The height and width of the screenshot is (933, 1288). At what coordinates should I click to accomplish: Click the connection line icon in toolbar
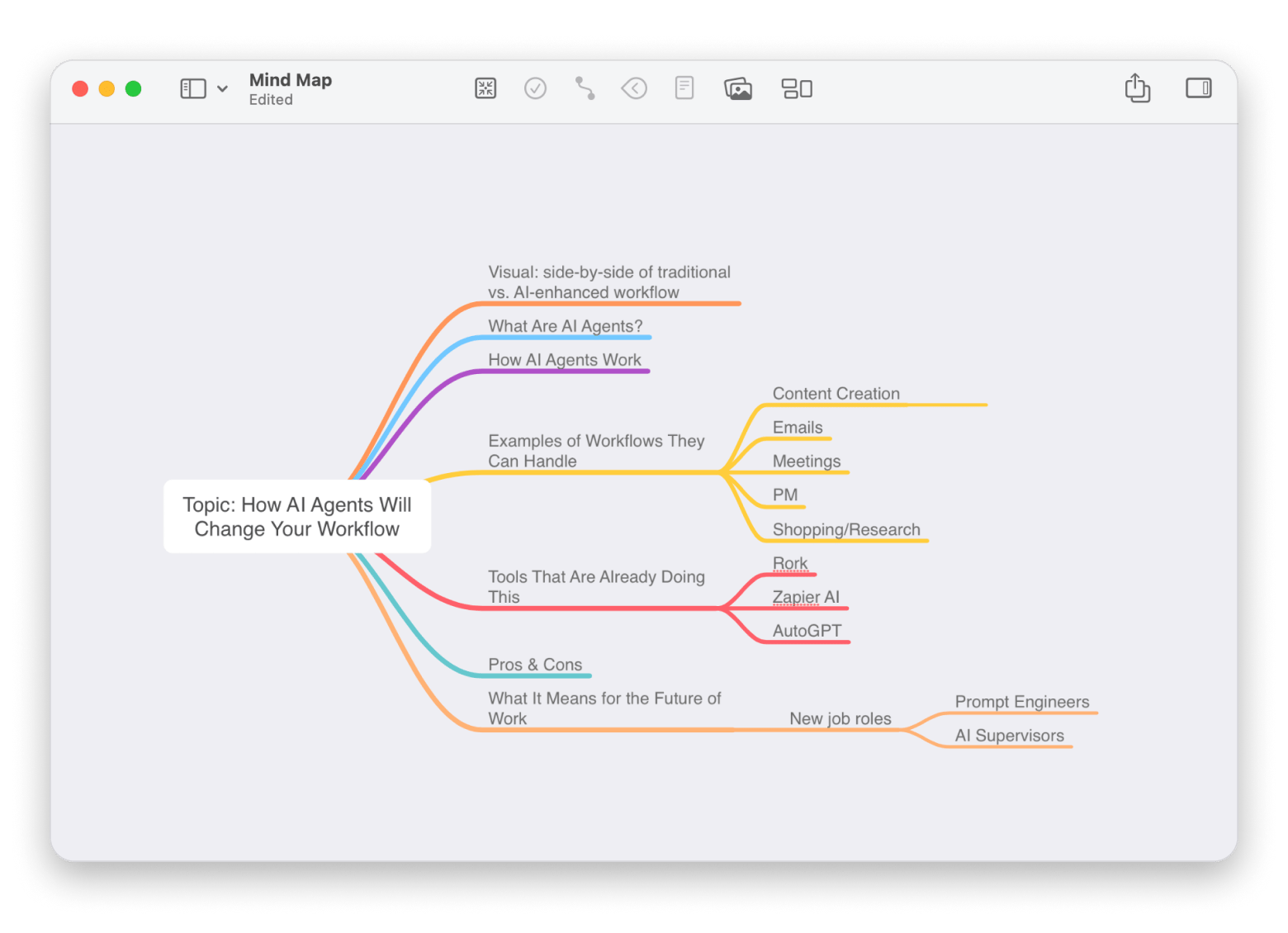coord(585,88)
